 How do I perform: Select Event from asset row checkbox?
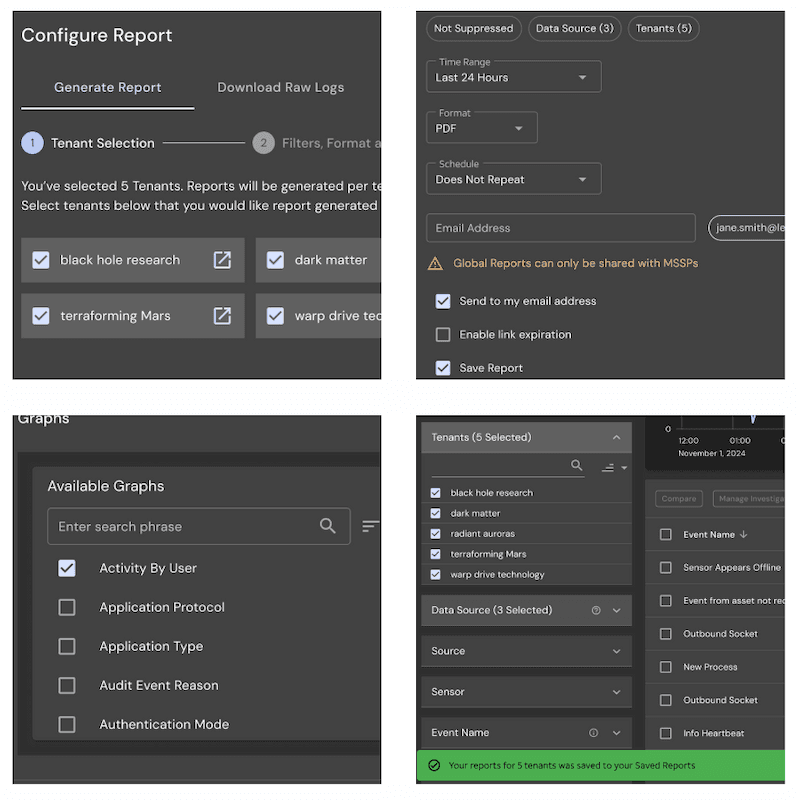[666, 601]
